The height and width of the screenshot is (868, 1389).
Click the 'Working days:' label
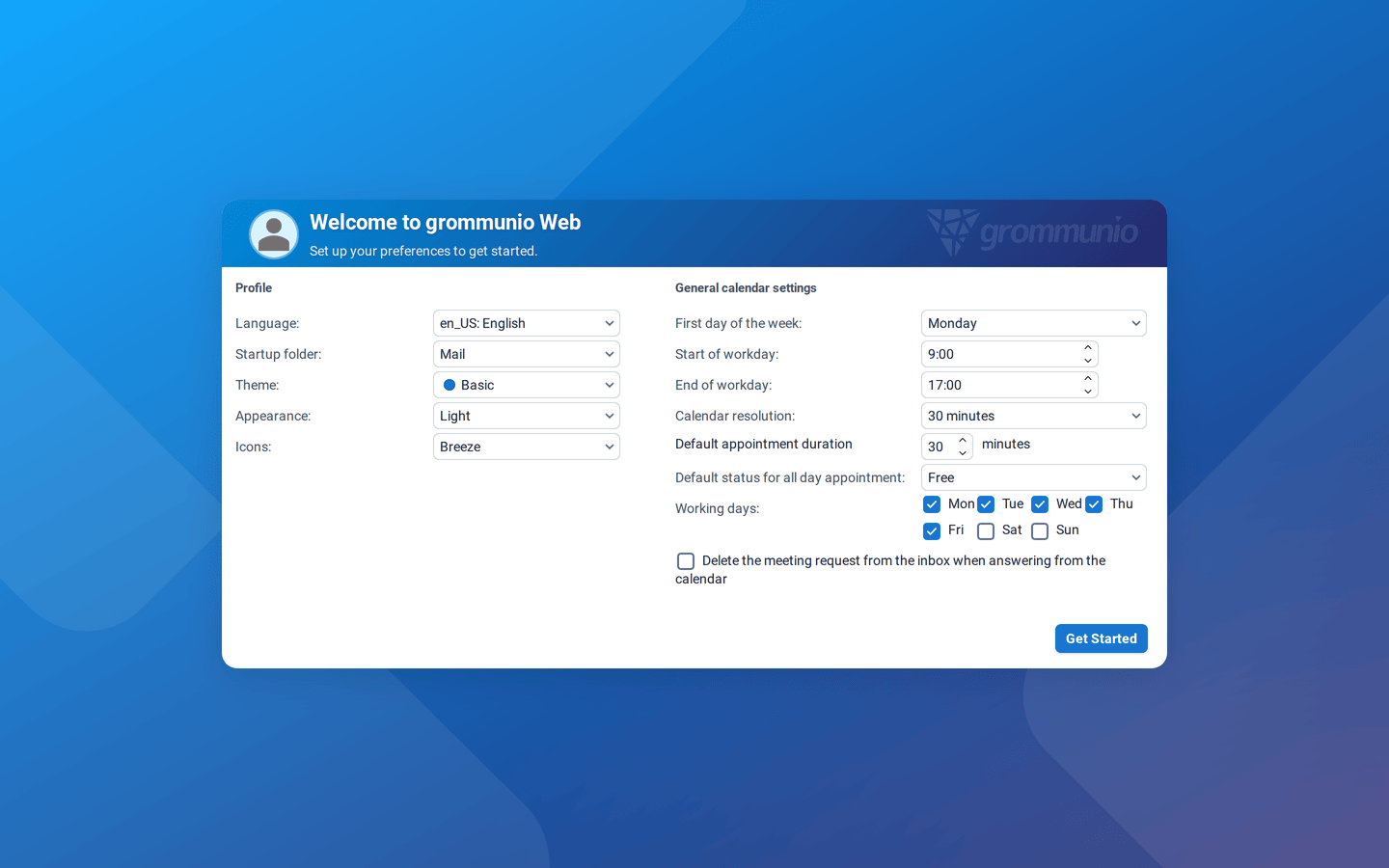[x=718, y=508]
